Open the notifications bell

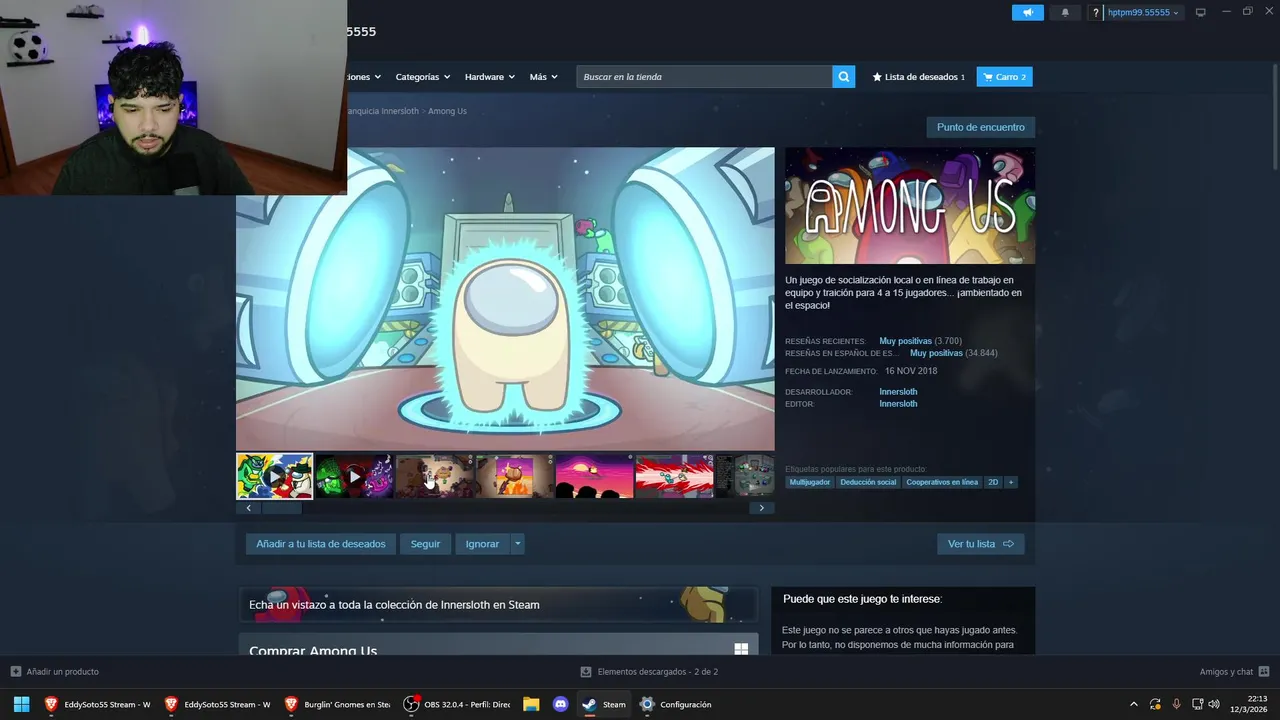coord(1065,12)
